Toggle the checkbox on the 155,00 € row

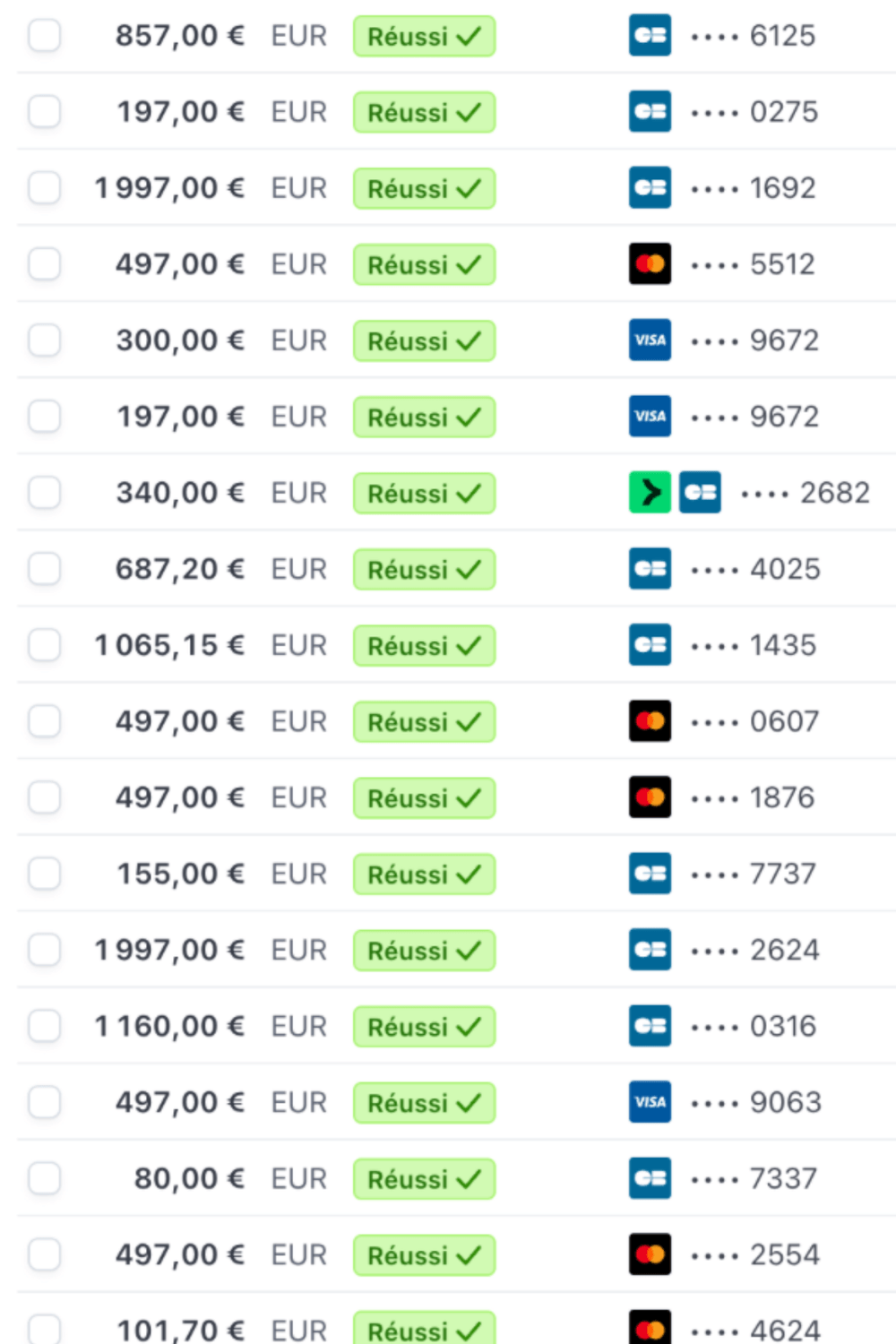point(44,874)
